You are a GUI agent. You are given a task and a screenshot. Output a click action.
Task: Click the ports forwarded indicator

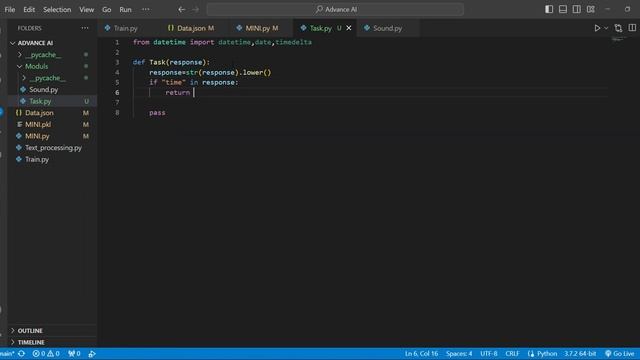point(74,354)
